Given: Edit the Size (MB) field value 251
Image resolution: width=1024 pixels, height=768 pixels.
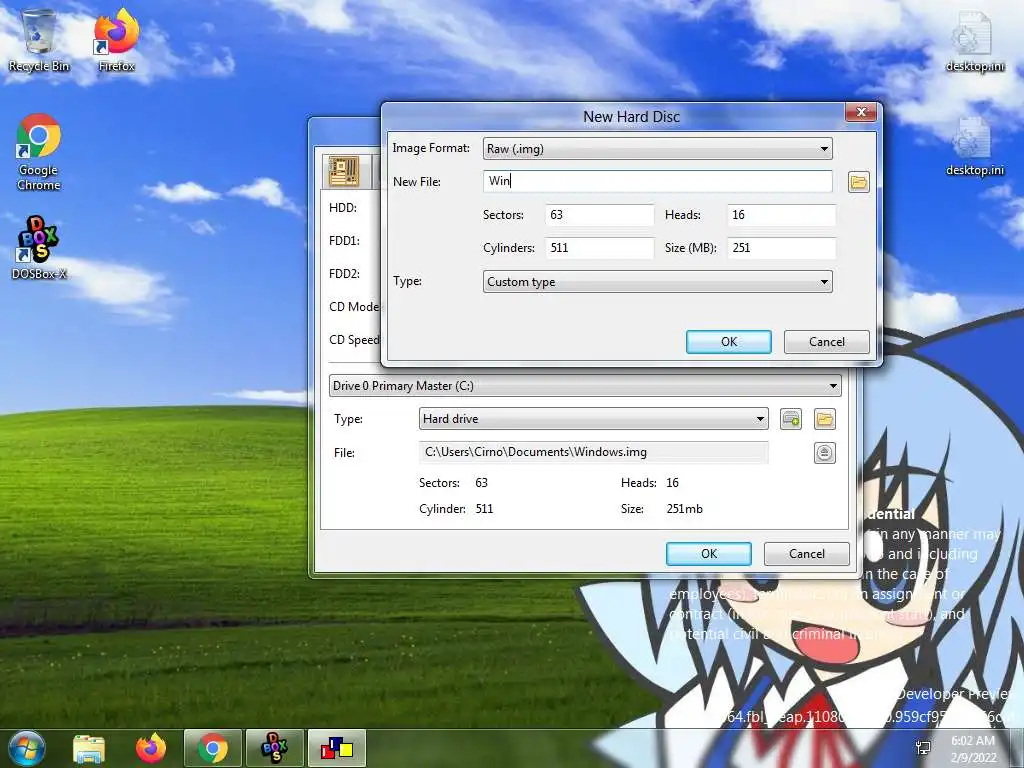Looking at the screenshot, I should point(781,248).
